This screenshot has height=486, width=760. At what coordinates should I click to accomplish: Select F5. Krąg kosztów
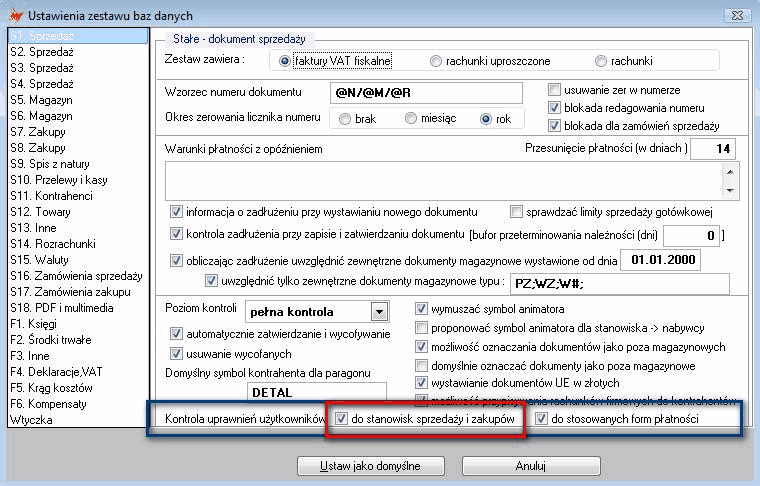point(79,388)
